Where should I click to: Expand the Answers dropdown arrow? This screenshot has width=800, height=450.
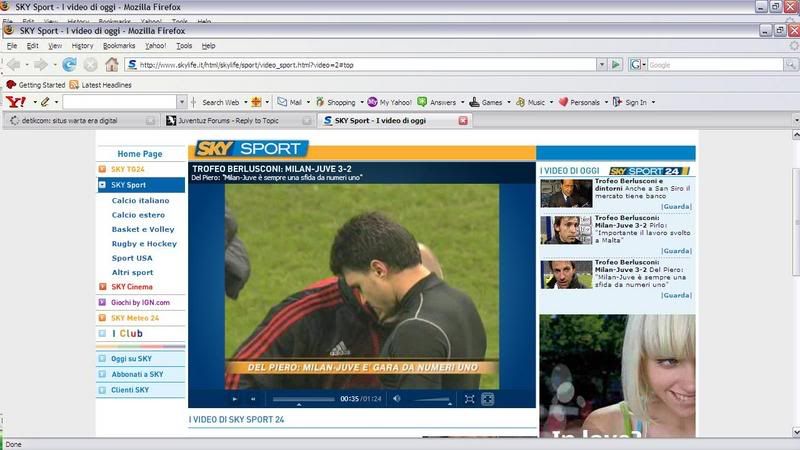click(x=463, y=102)
